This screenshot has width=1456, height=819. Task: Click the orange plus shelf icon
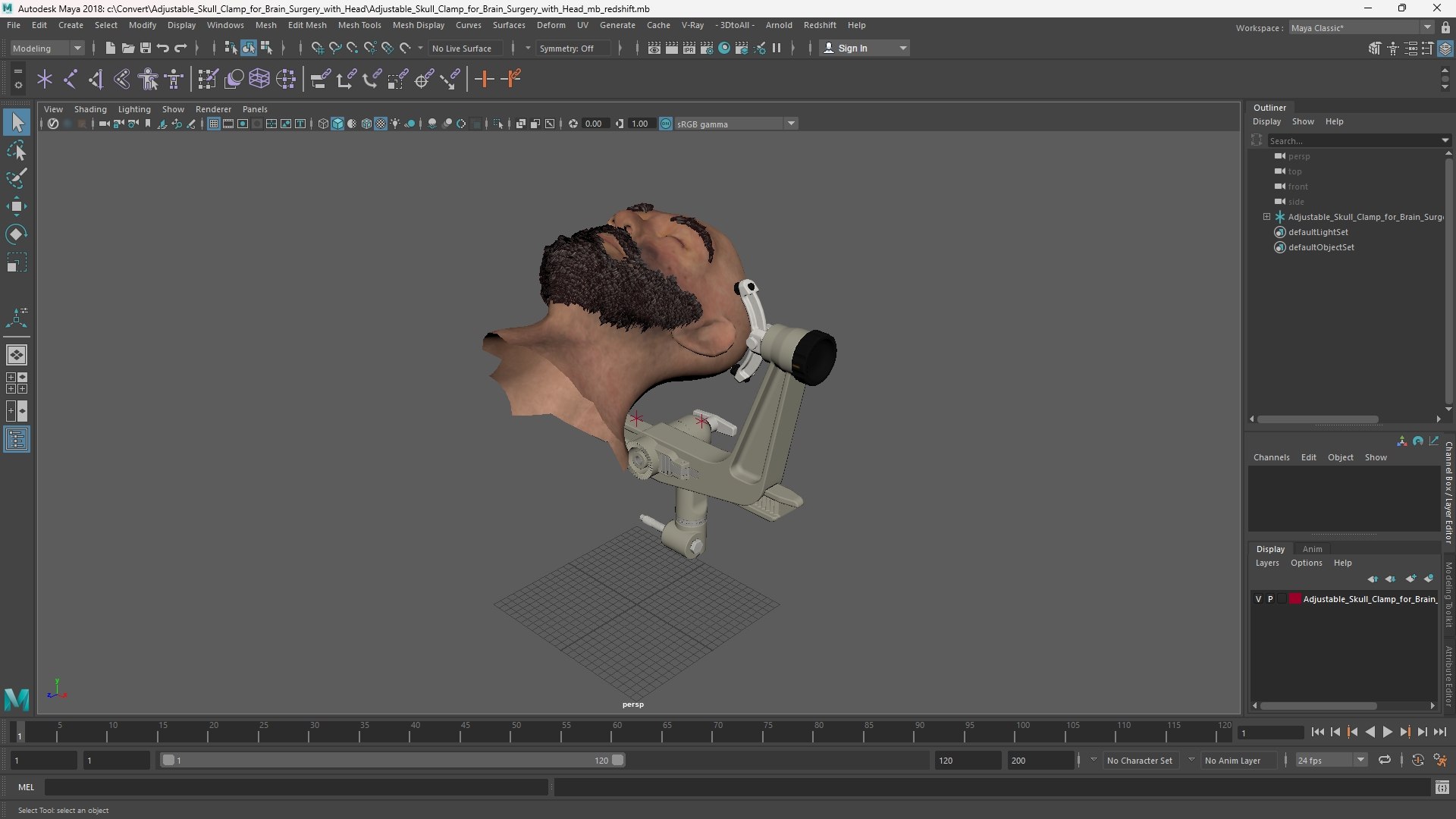484,79
